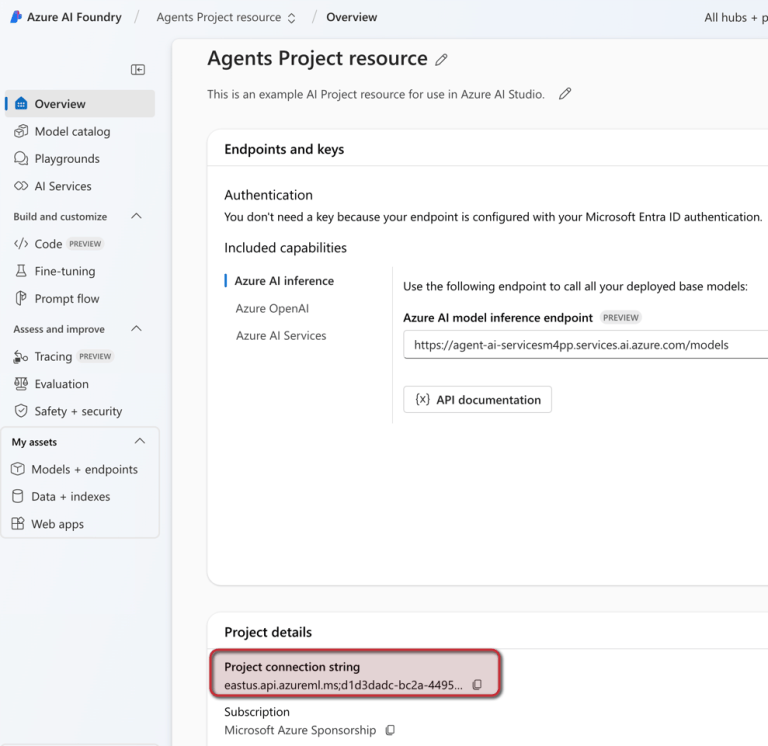Click the Web apps grid icon
The width and height of the screenshot is (768, 746).
(18, 524)
